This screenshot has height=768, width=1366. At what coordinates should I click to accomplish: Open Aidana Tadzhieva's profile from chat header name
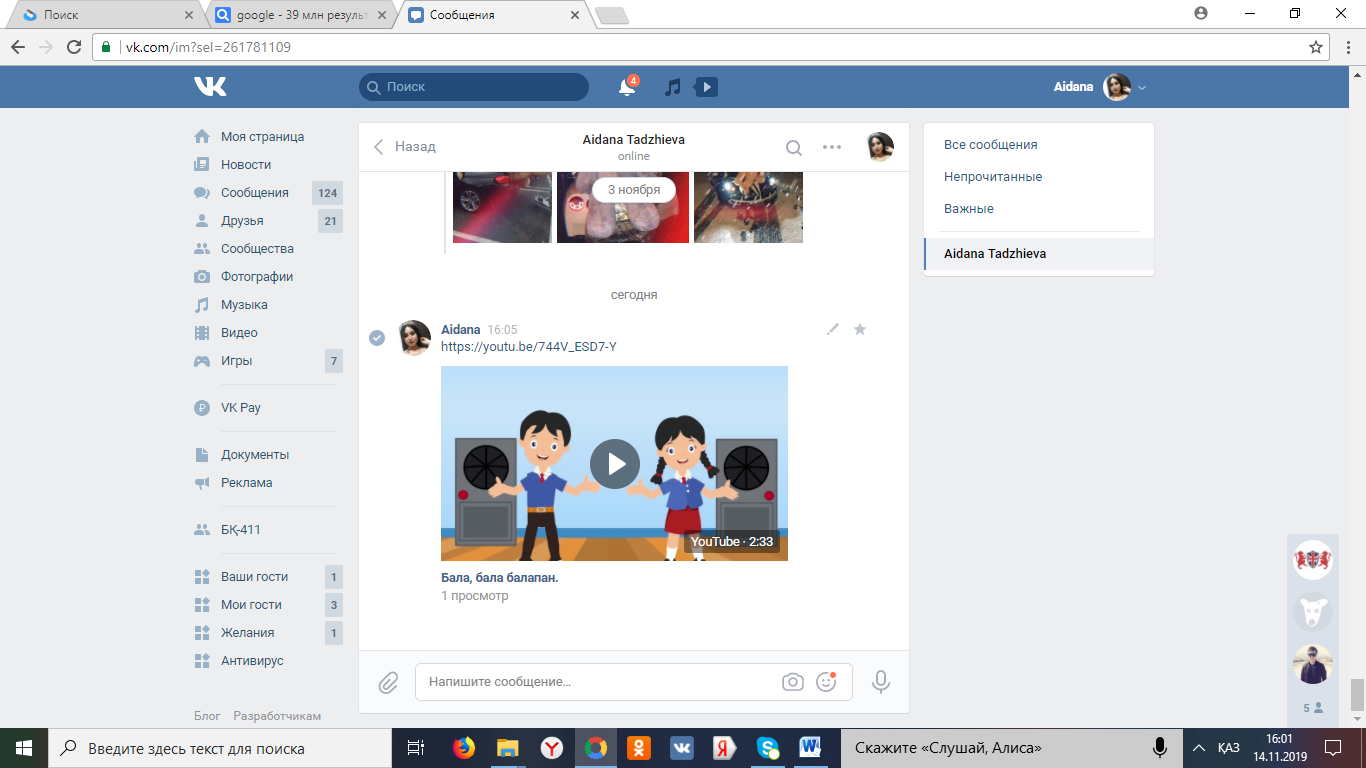(x=634, y=140)
